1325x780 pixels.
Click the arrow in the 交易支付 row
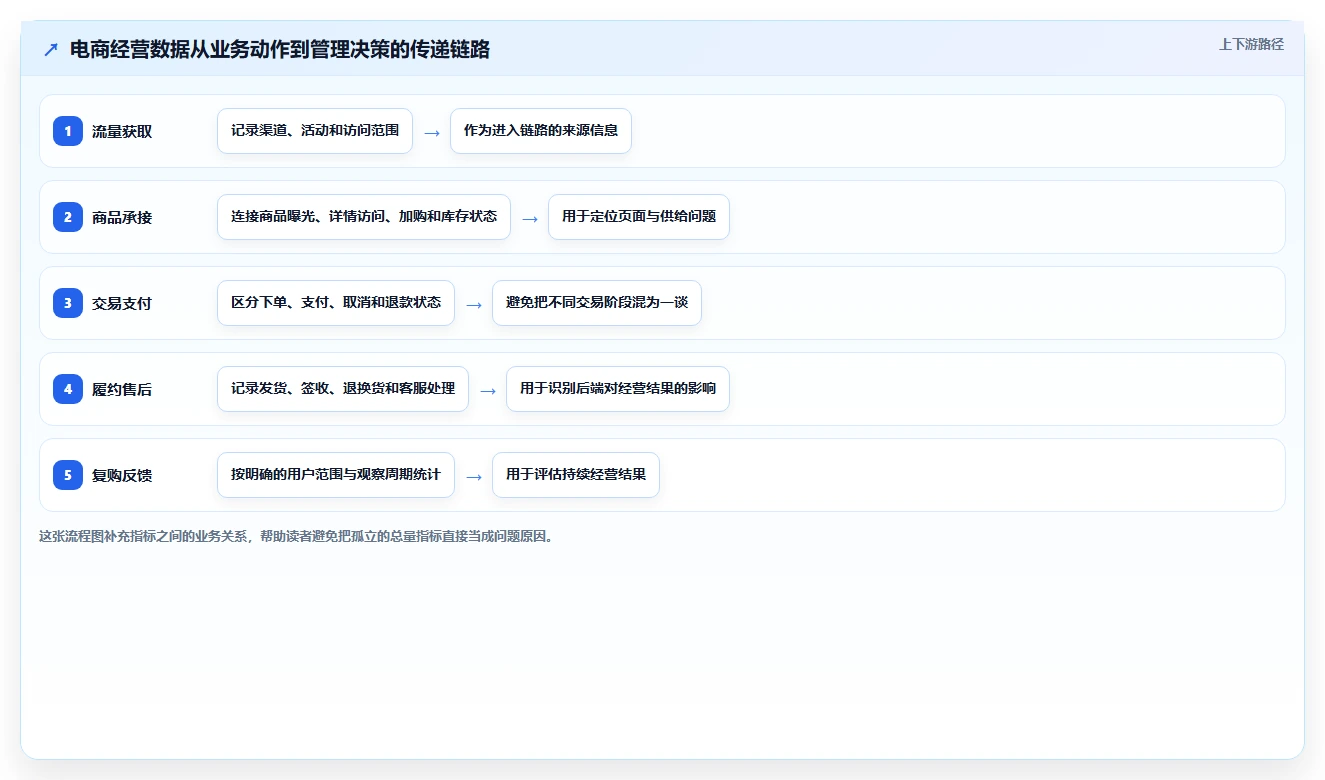(474, 304)
